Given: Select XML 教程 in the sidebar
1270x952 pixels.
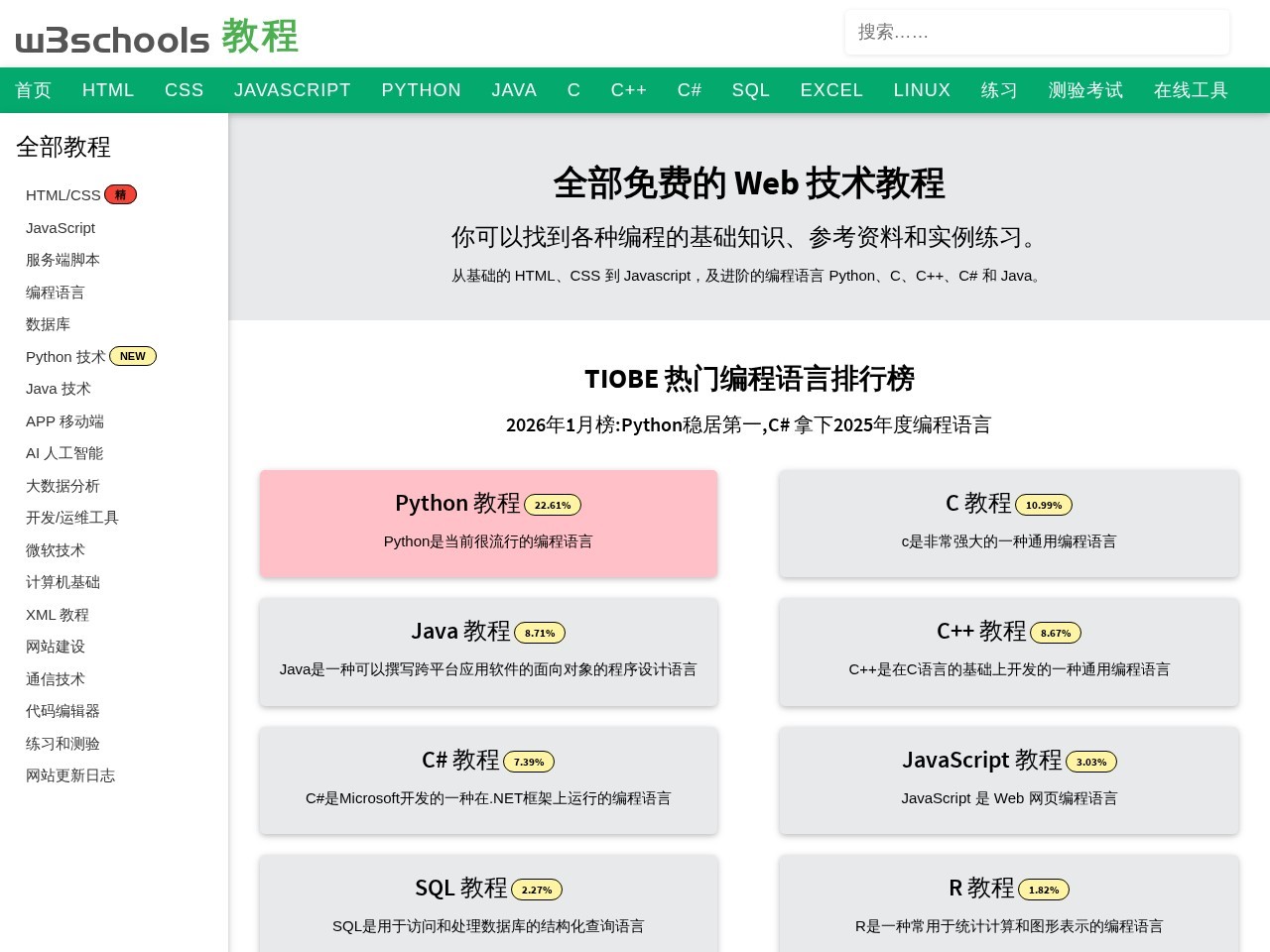Looking at the screenshot, I should [x=58, y=615].
